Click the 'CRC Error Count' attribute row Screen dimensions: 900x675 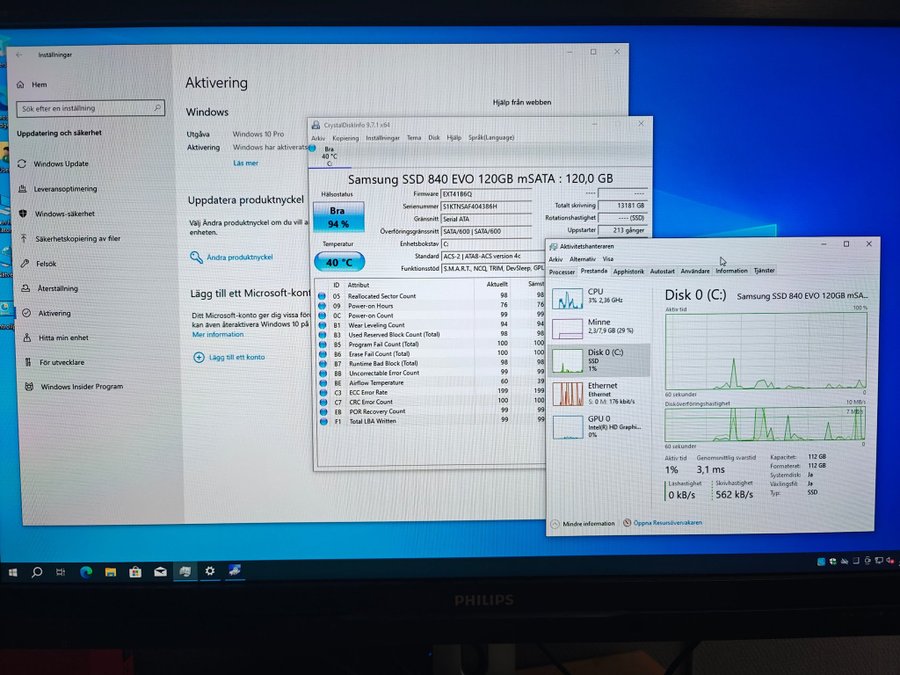click(431, 402)
